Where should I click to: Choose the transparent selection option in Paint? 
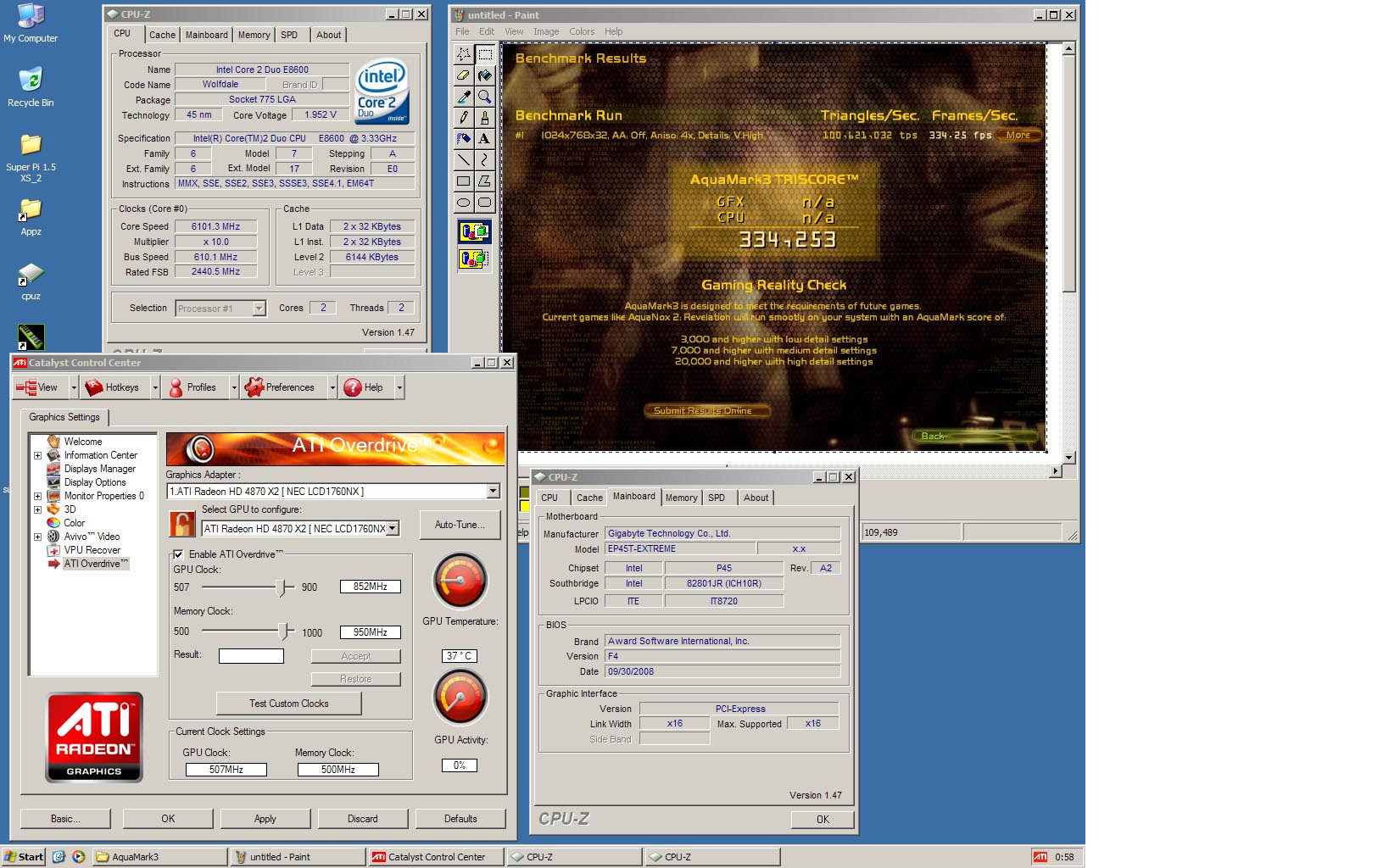474,259
